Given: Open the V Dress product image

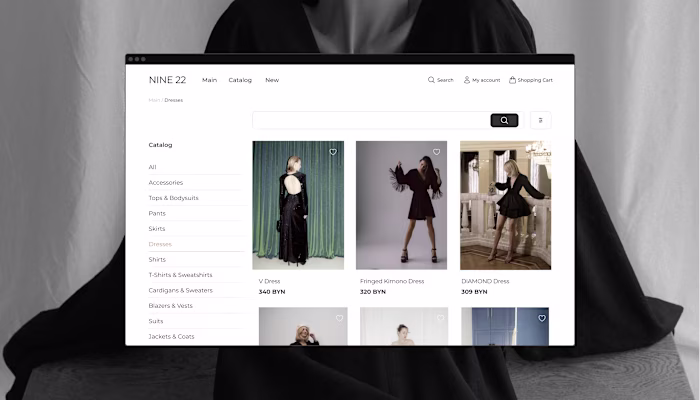Looking at the screenshot, I should (x=298, y=205).
